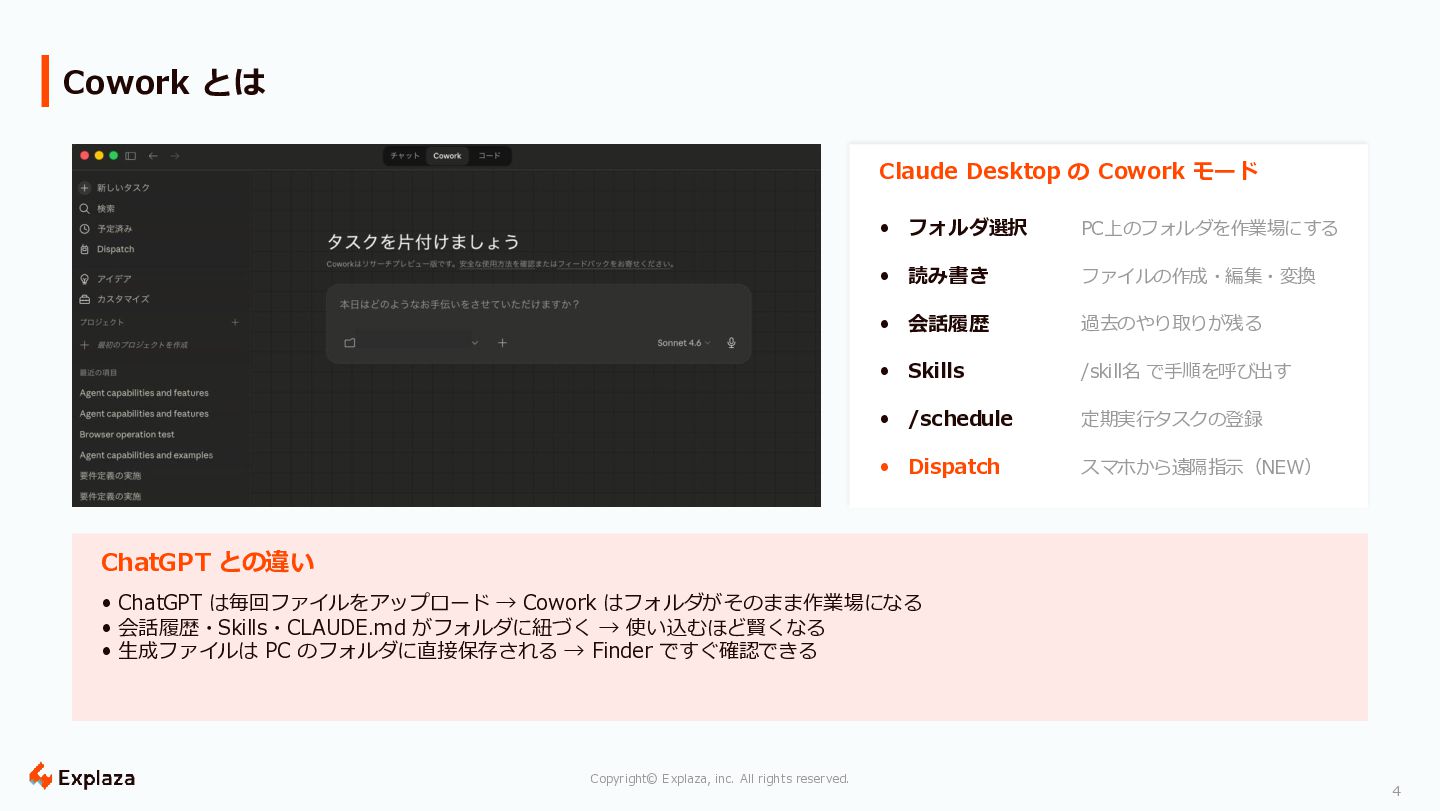Add attachment with the prompt box plus icon
This screenshot has width=1440, height=811.
502,343
